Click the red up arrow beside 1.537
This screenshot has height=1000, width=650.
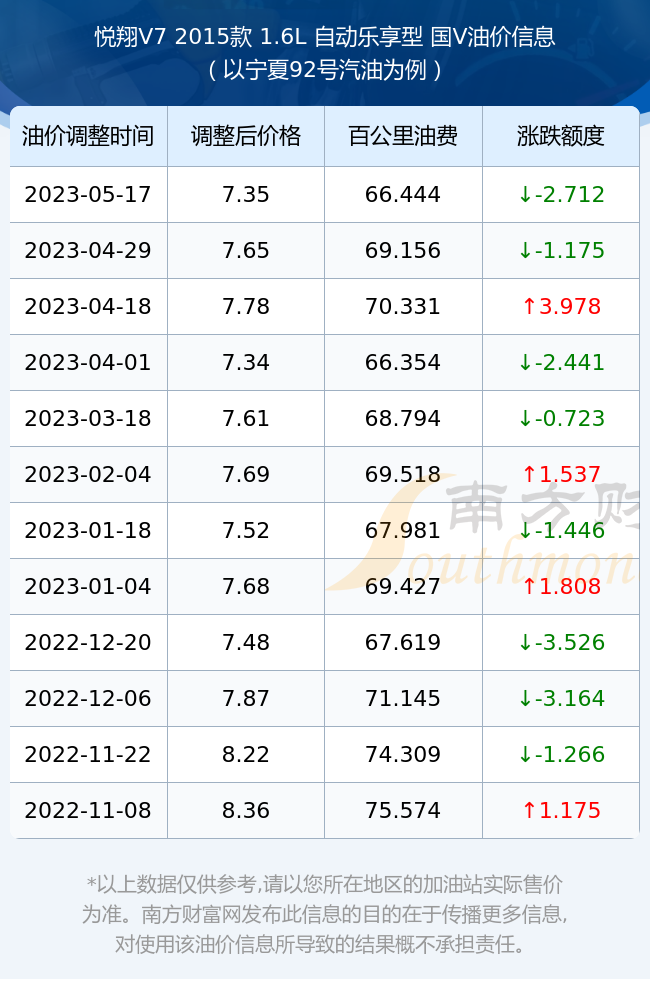tap(529, 474)
